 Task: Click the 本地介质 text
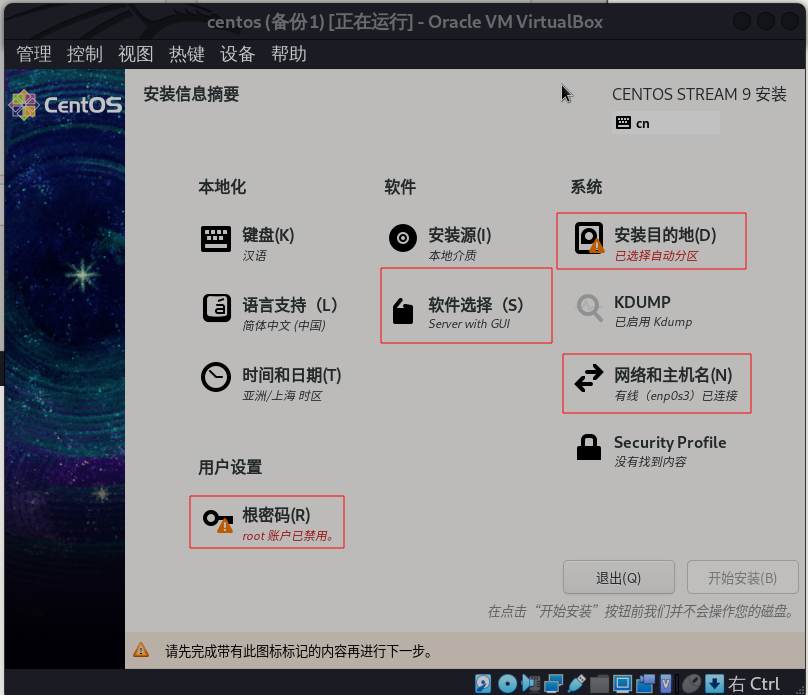(x=452, y=256)
